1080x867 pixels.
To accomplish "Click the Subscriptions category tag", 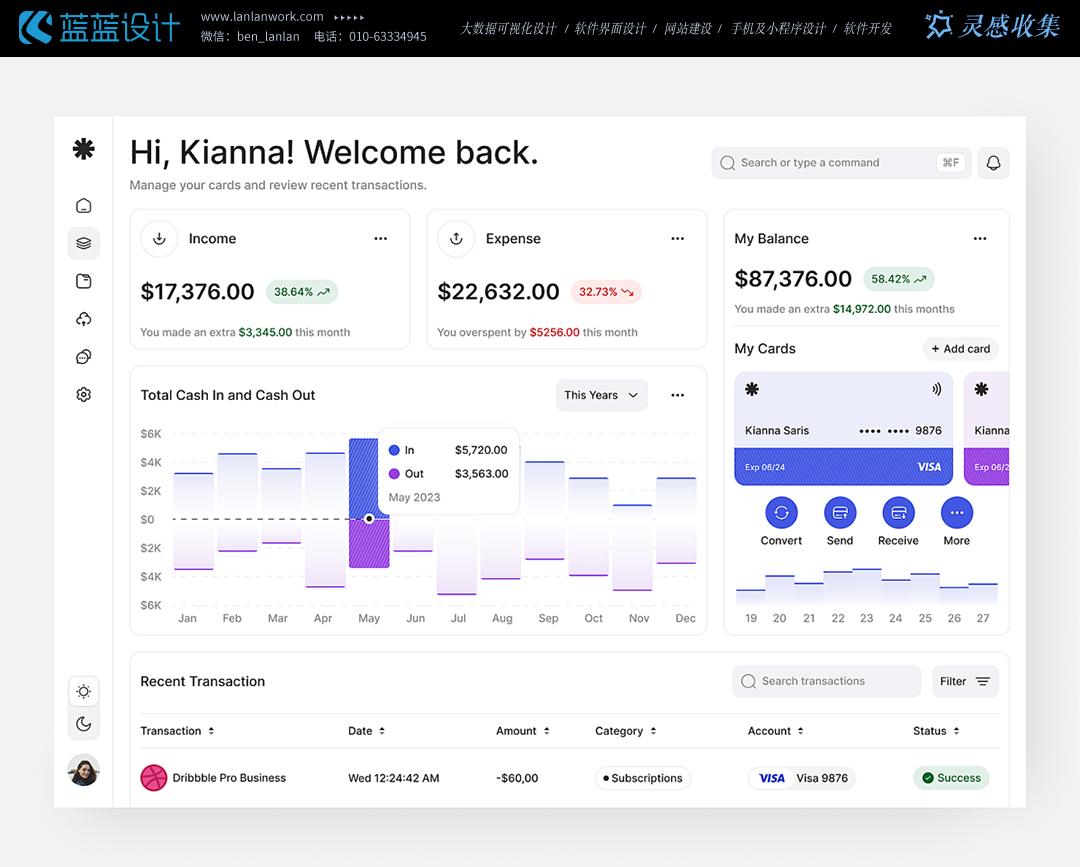I will (642, 778).
